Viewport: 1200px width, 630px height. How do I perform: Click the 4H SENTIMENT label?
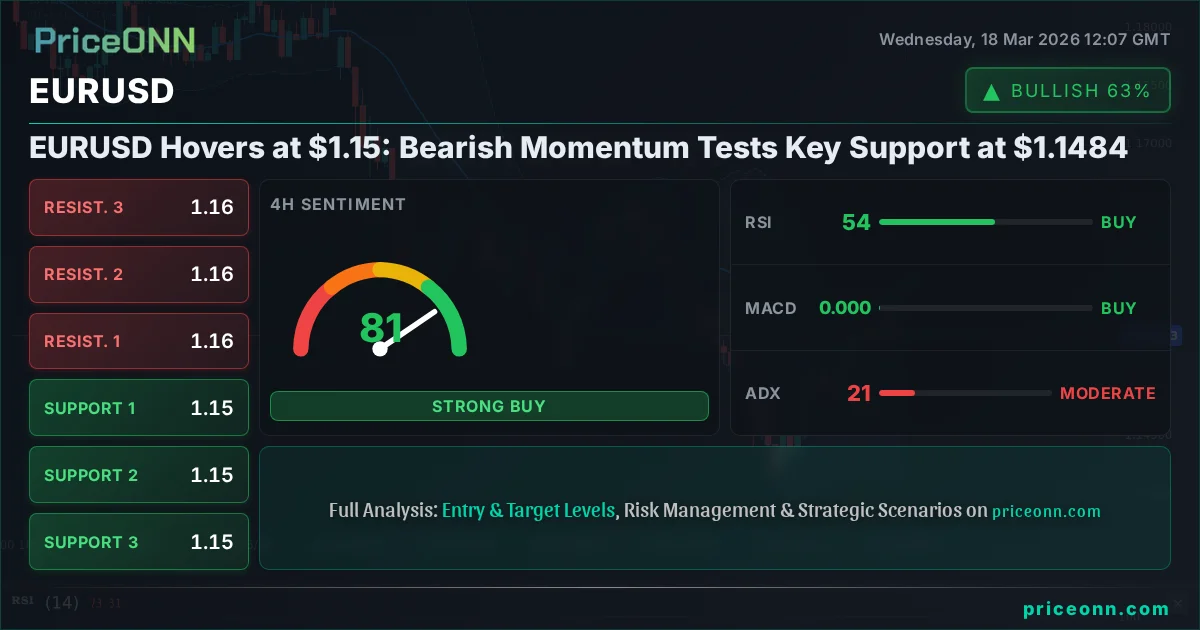pos(338,204)
